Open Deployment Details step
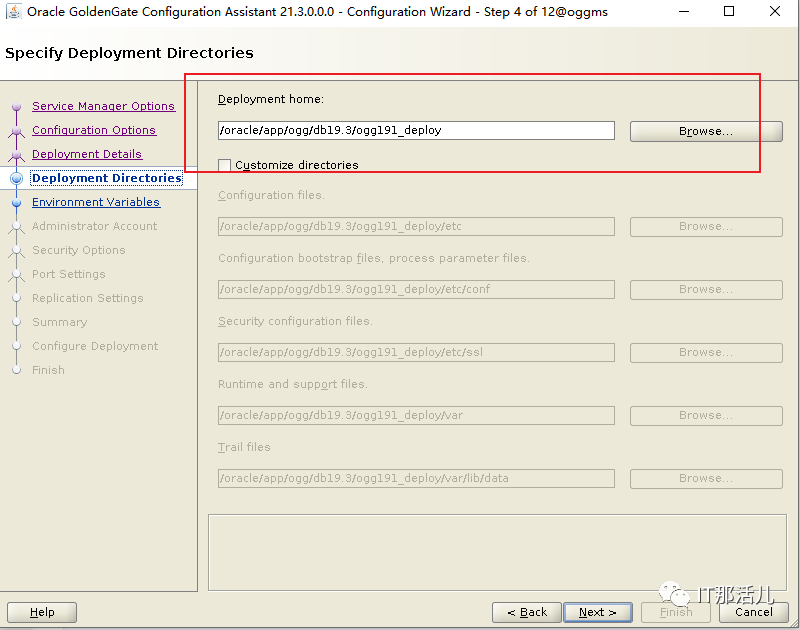 [x=87, y=154]
